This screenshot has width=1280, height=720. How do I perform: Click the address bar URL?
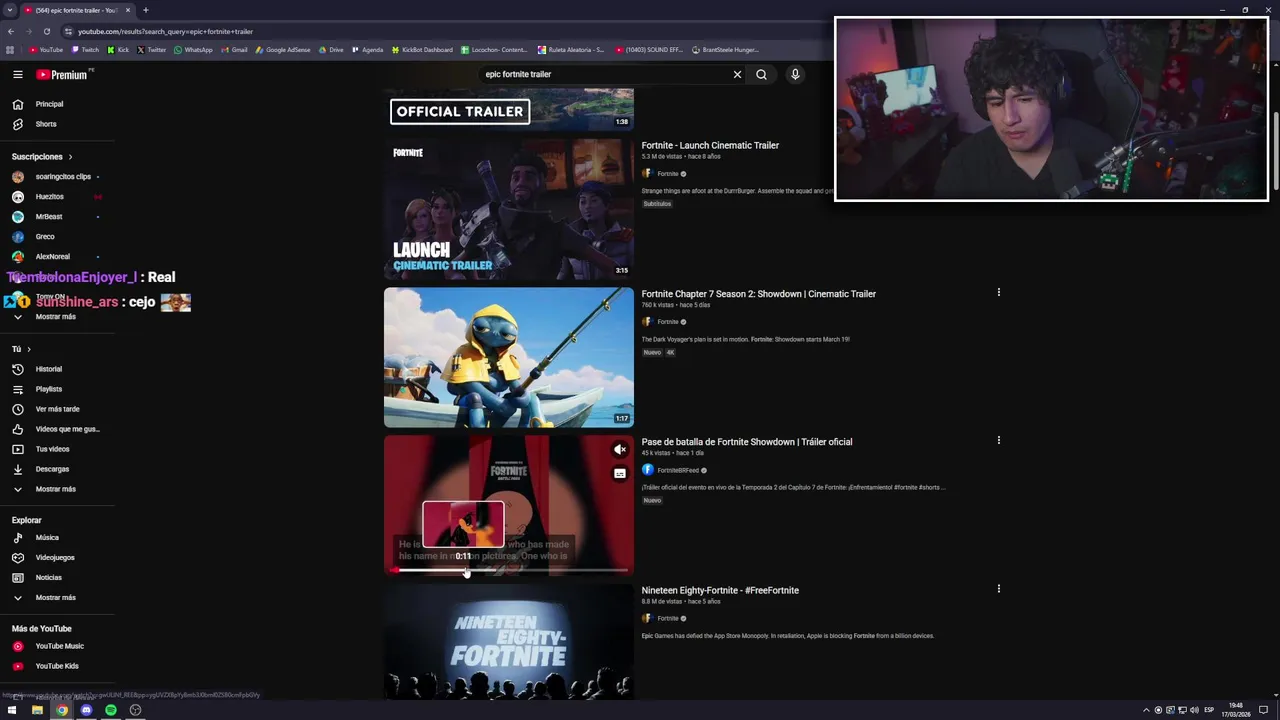point(165,32)
